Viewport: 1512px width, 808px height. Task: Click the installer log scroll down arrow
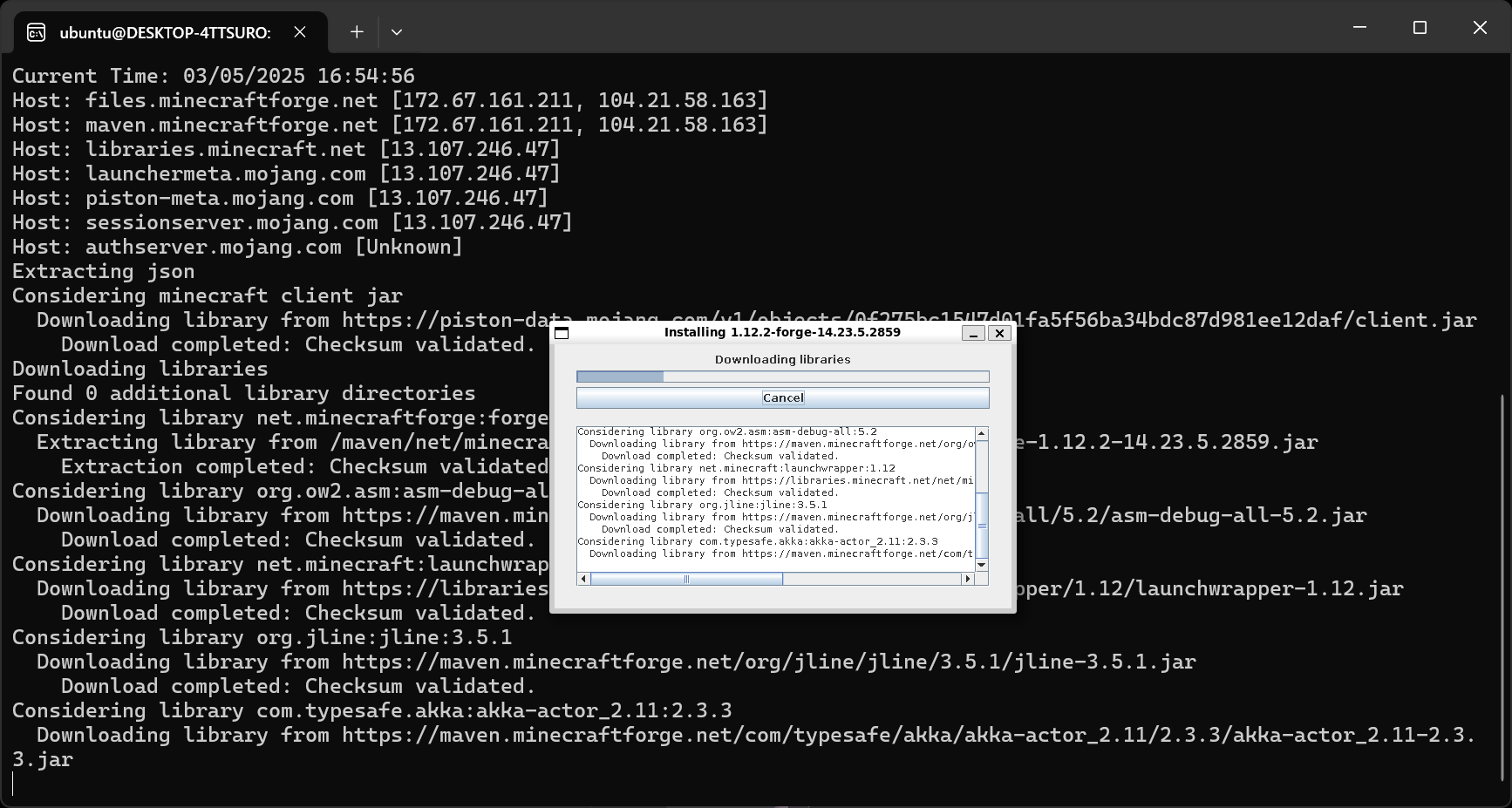point(982,565)
